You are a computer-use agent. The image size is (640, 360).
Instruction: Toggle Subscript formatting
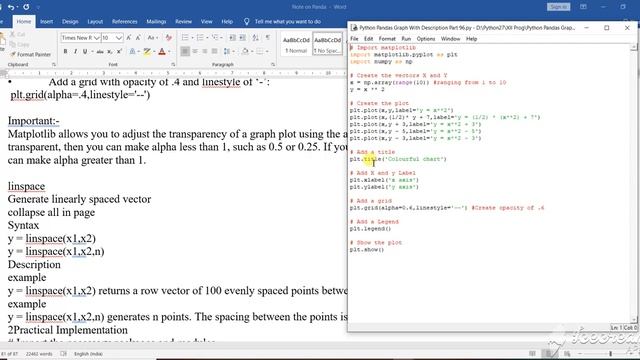110,51
